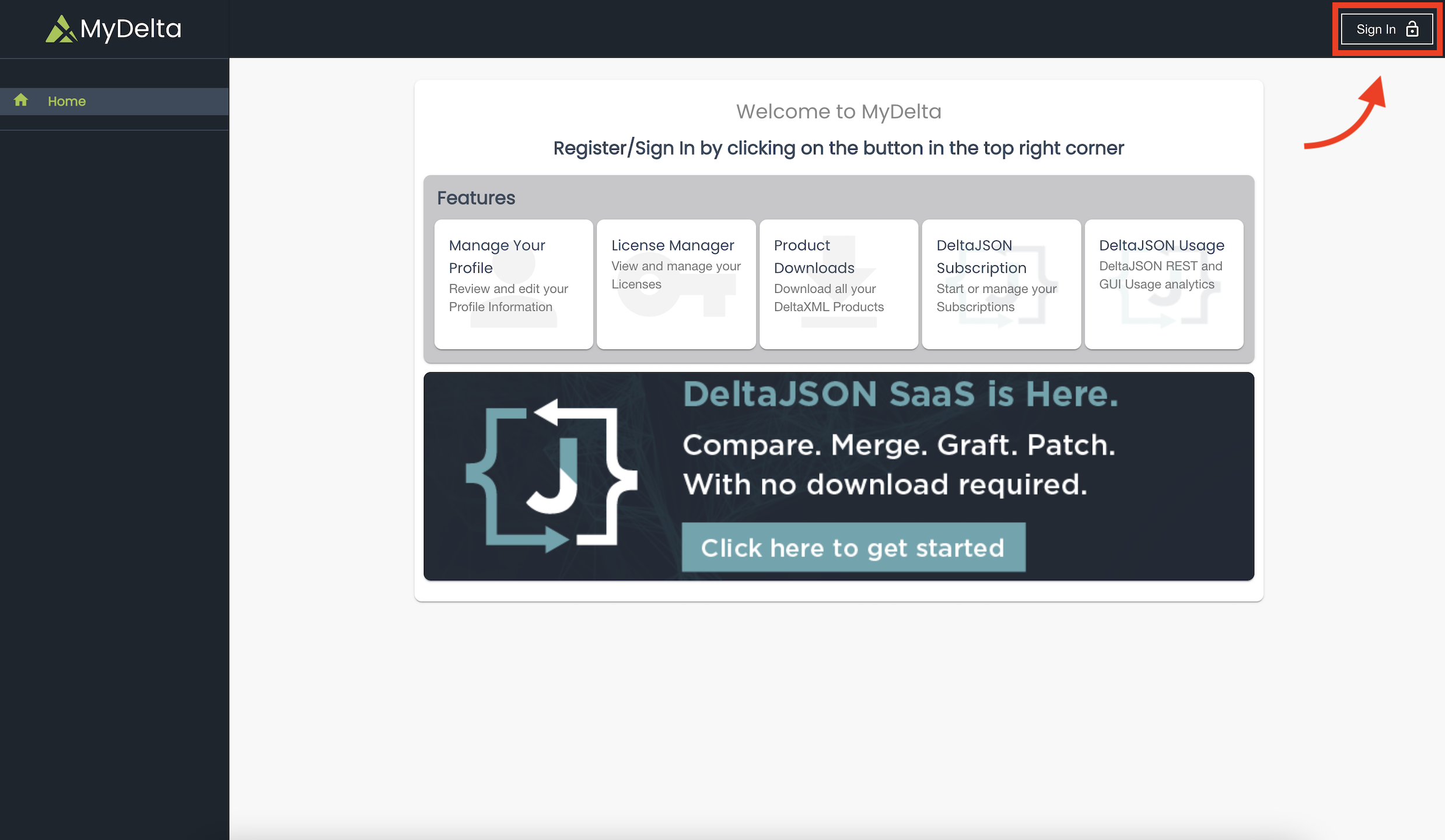Click the lock icon on Sign In
This screenshot has height=840, width=1445.
[x=1412, y=29]
